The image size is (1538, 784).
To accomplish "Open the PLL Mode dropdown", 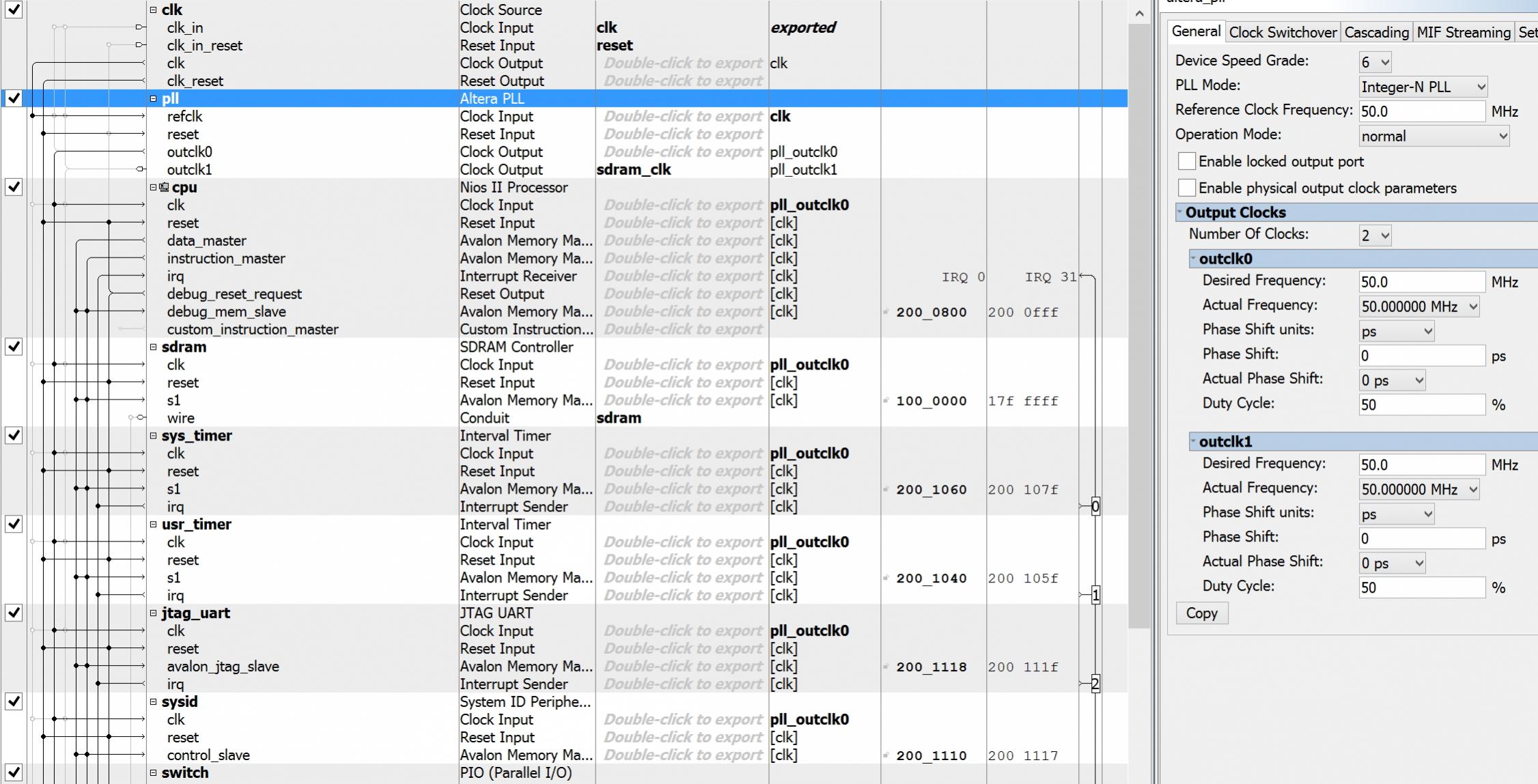I will [x=1423, y=87].
